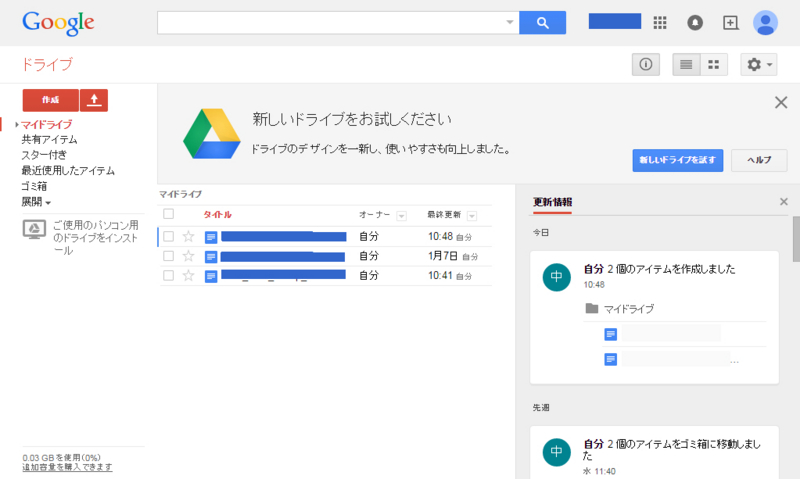800x479 pixels.
Task: Open the オーナー column filter dropdown
Action: point(402,216)
